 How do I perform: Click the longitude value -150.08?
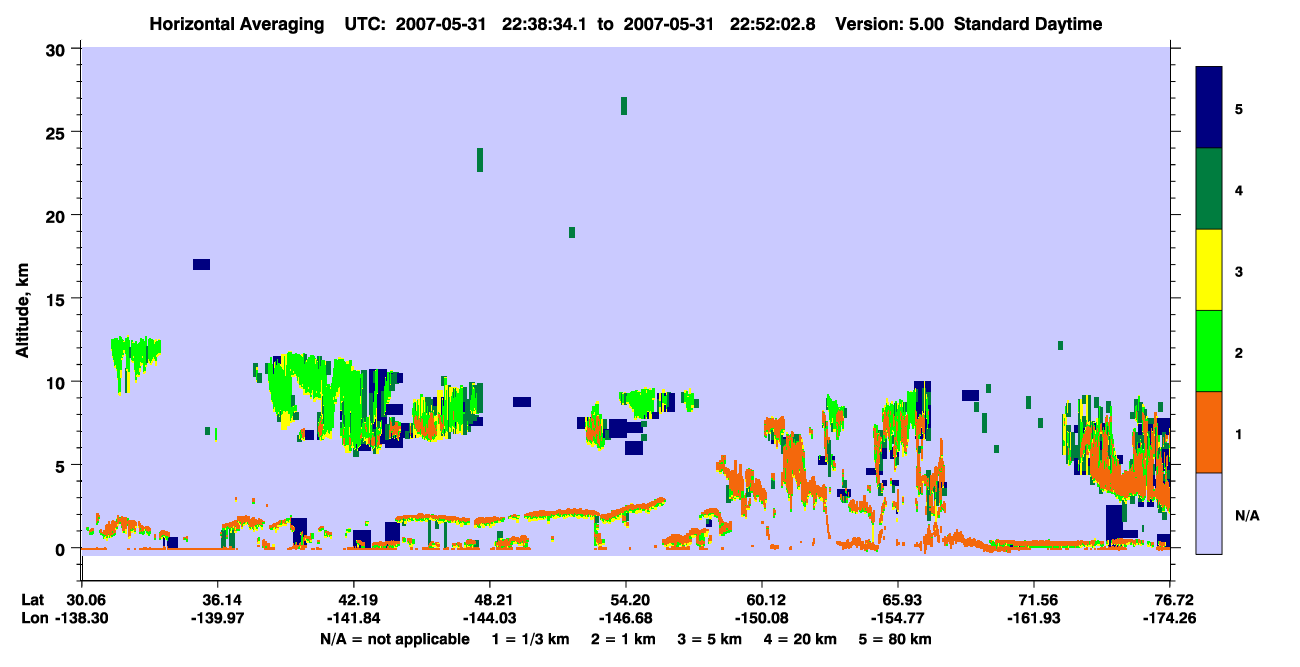(x=762, y=618)
